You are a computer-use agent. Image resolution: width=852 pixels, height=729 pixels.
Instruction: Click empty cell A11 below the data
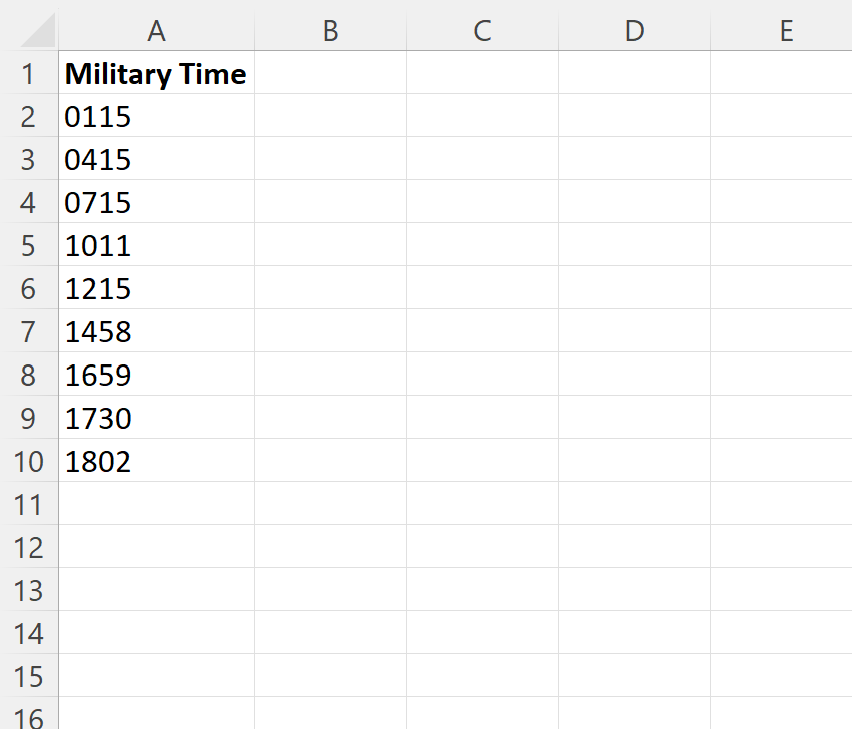coord(156,504)
